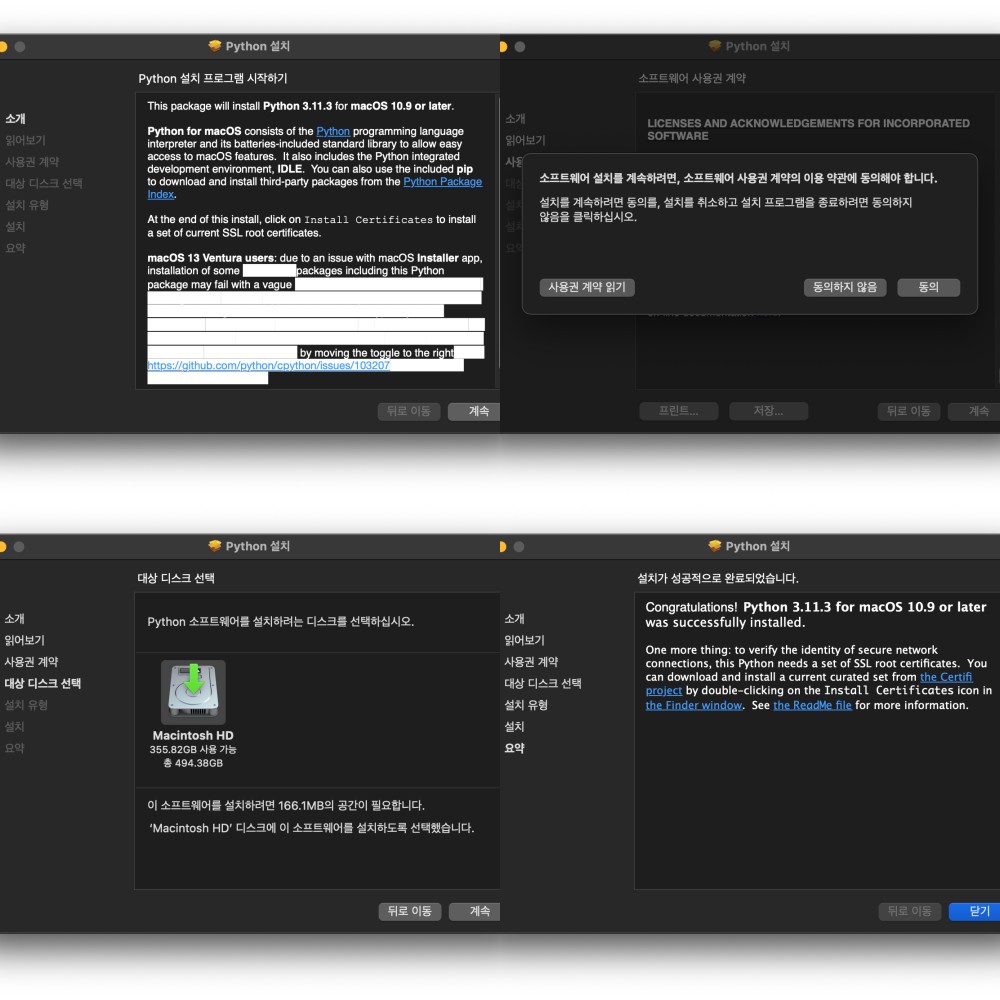Image resolution: width=1000 pixels, height=1000 pixels.
Task: Click 닫기 in the completed install window
Action: click(974, 911)
